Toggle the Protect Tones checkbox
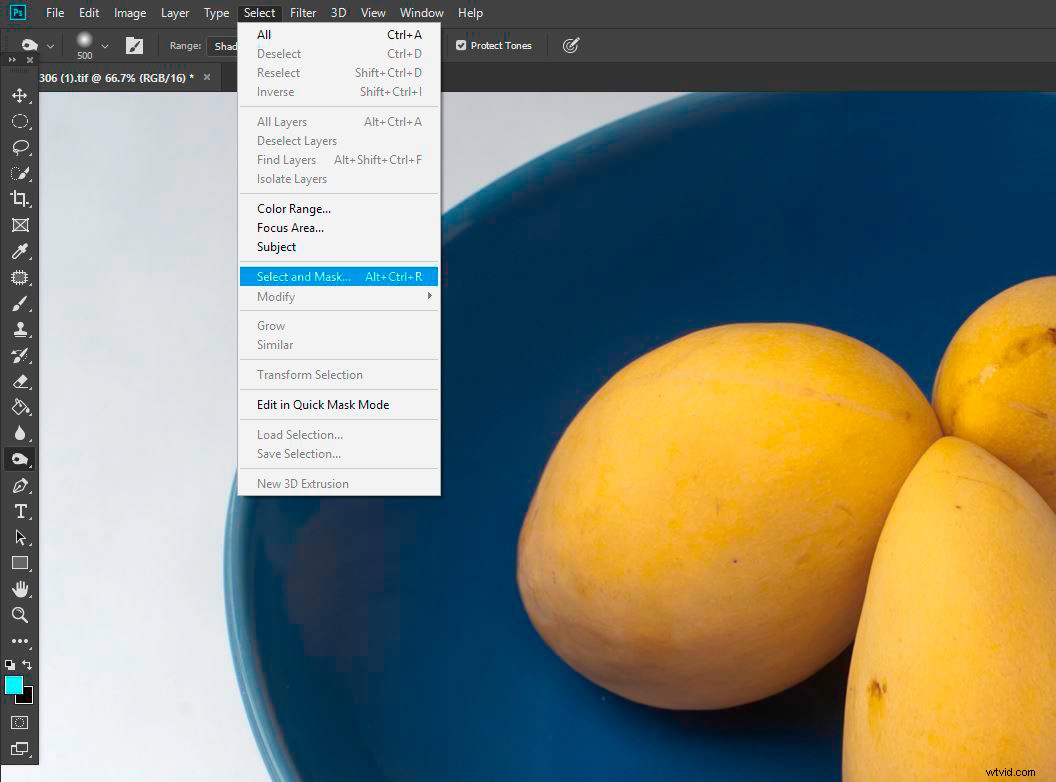This screenshot has width=1056, height=782. 461,45
